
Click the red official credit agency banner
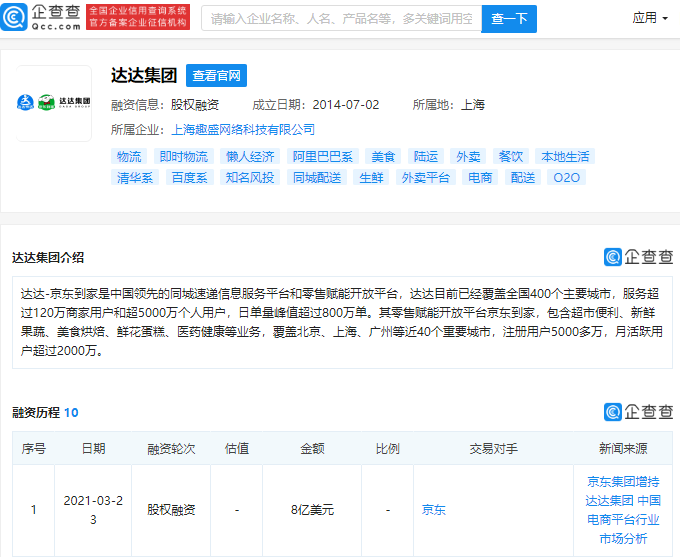click(138, 17)
